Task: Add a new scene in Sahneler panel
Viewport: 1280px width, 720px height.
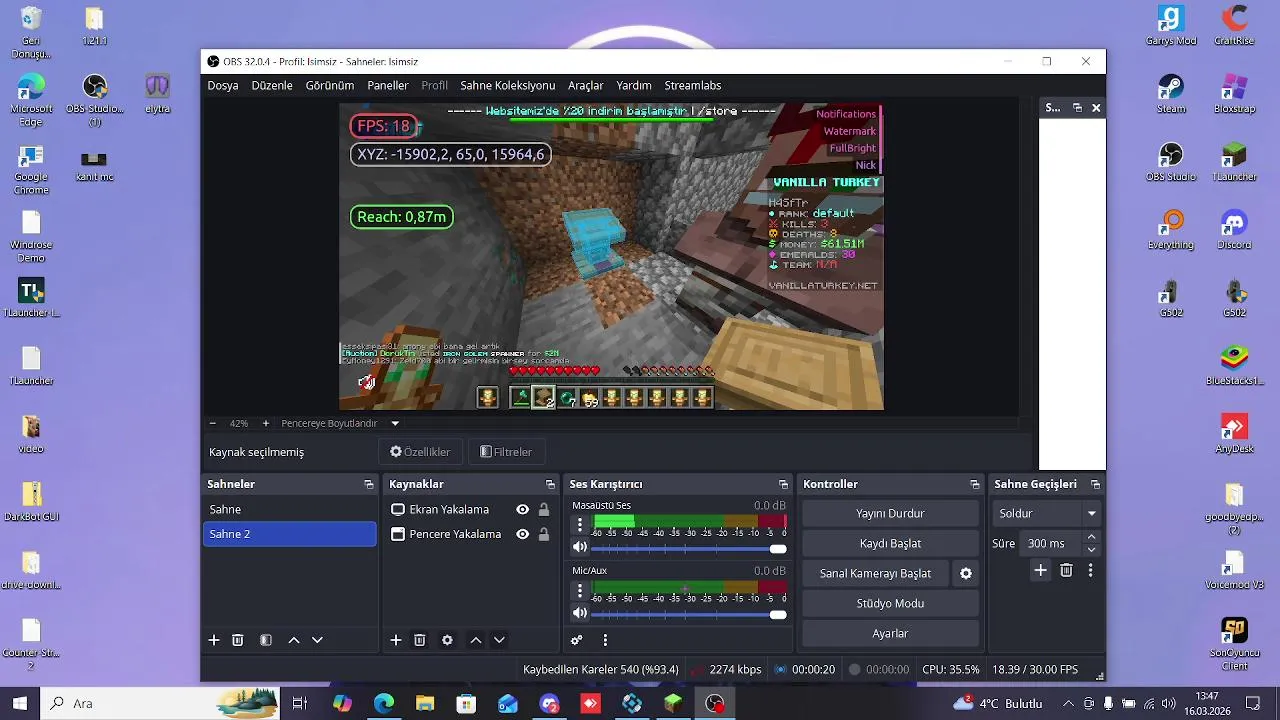Action: coord(213,640)
